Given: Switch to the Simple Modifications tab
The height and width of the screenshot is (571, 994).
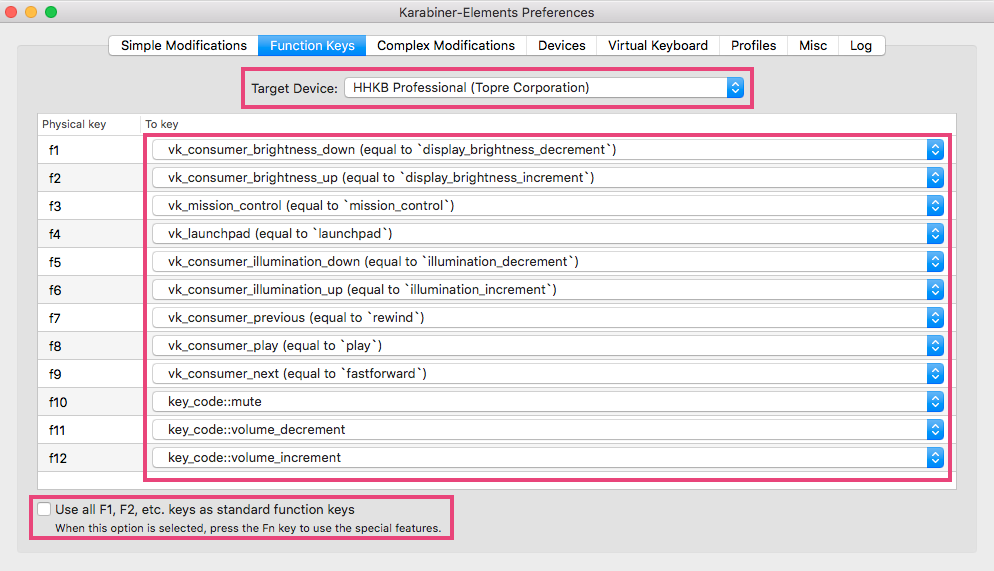Looking at the screenshot, I should pos(184,46).
